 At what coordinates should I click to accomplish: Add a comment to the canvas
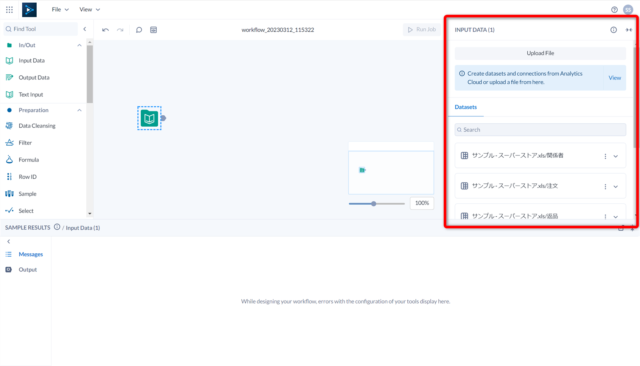click(139, 30)
